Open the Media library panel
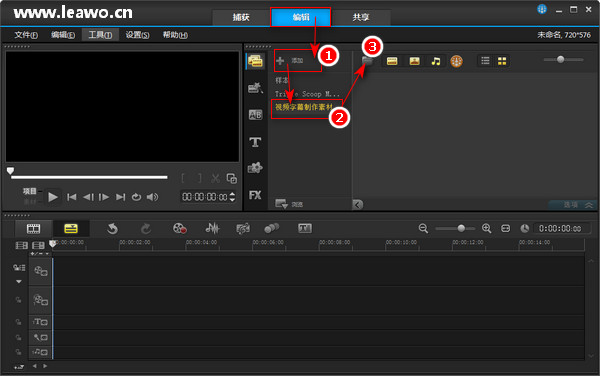Image resolution: width=600 pixels, height=376 pixels. 255,61
